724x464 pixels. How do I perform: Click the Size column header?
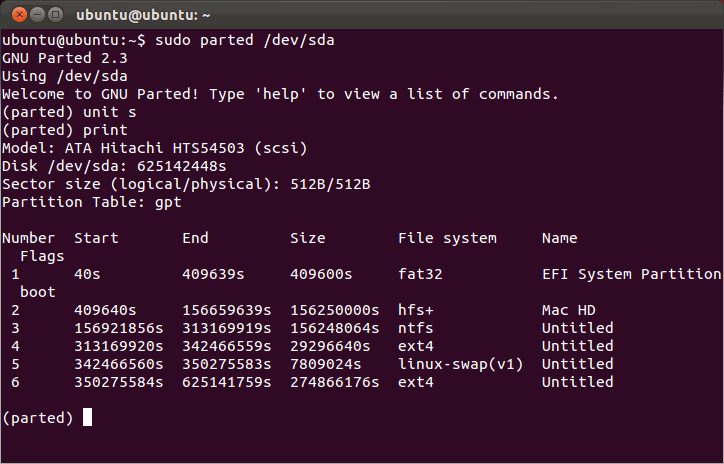point(308,238)
